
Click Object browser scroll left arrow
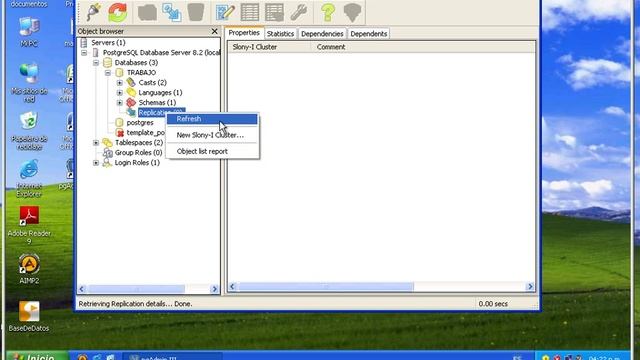(82, 289)
